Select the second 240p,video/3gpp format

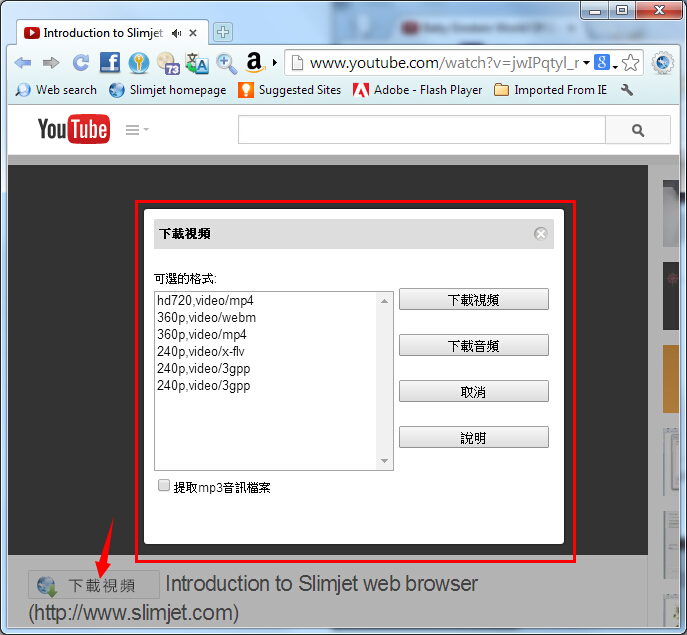tap(266, 386)
